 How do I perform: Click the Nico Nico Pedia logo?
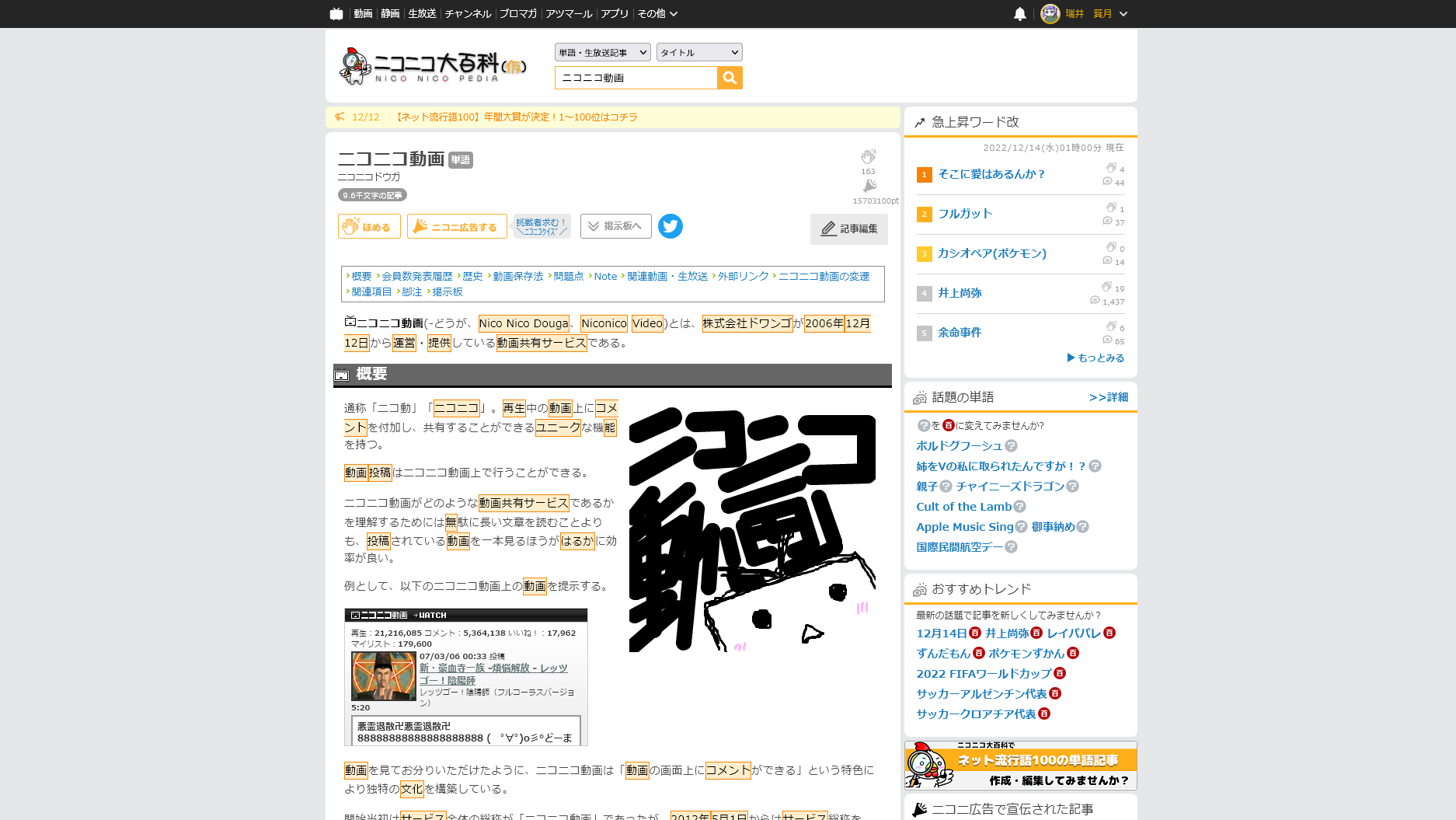[434, 66]
